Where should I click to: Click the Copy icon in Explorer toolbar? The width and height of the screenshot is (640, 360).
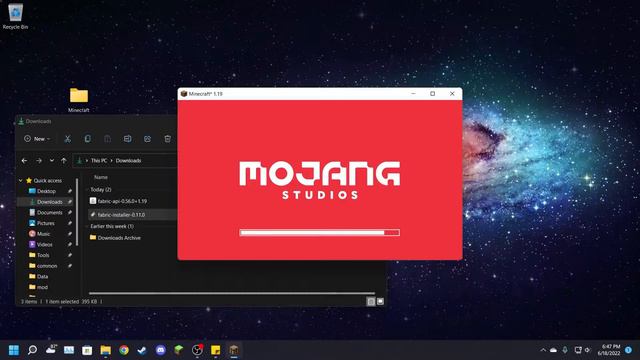tap(87, 139)
